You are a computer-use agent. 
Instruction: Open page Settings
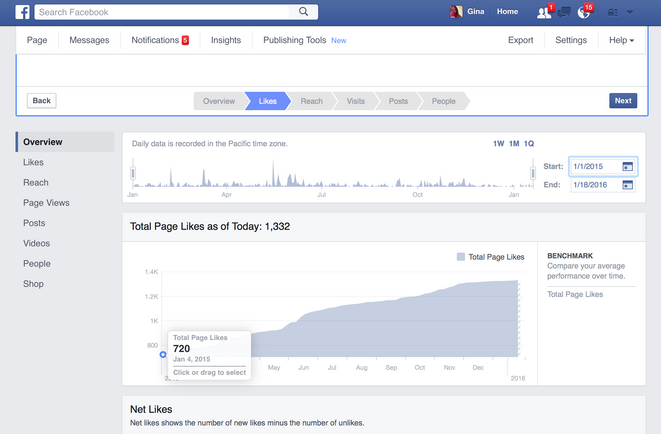571,40
